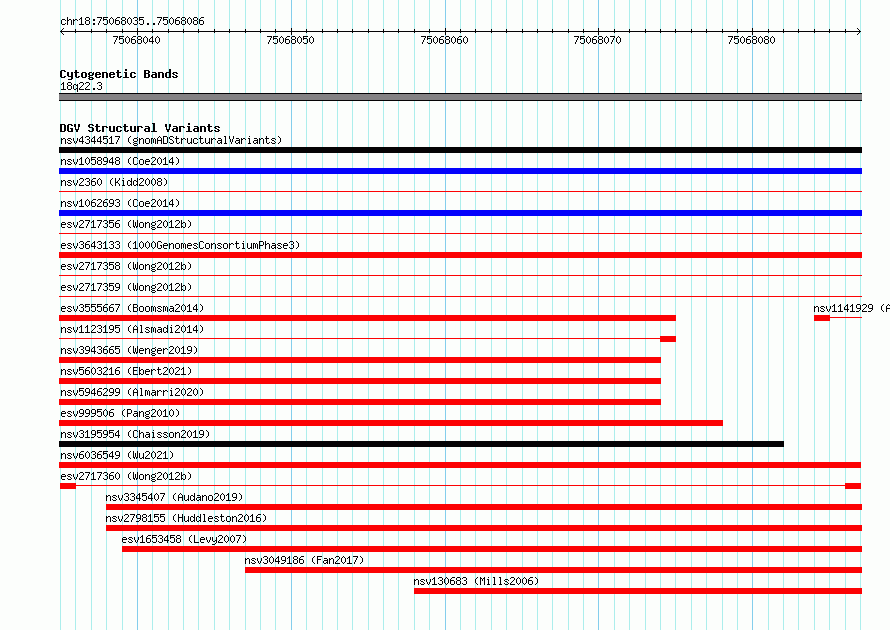This screenshot has height=630, width=890.
Task: Click the red bar under nsv130683
Action: 638,591
